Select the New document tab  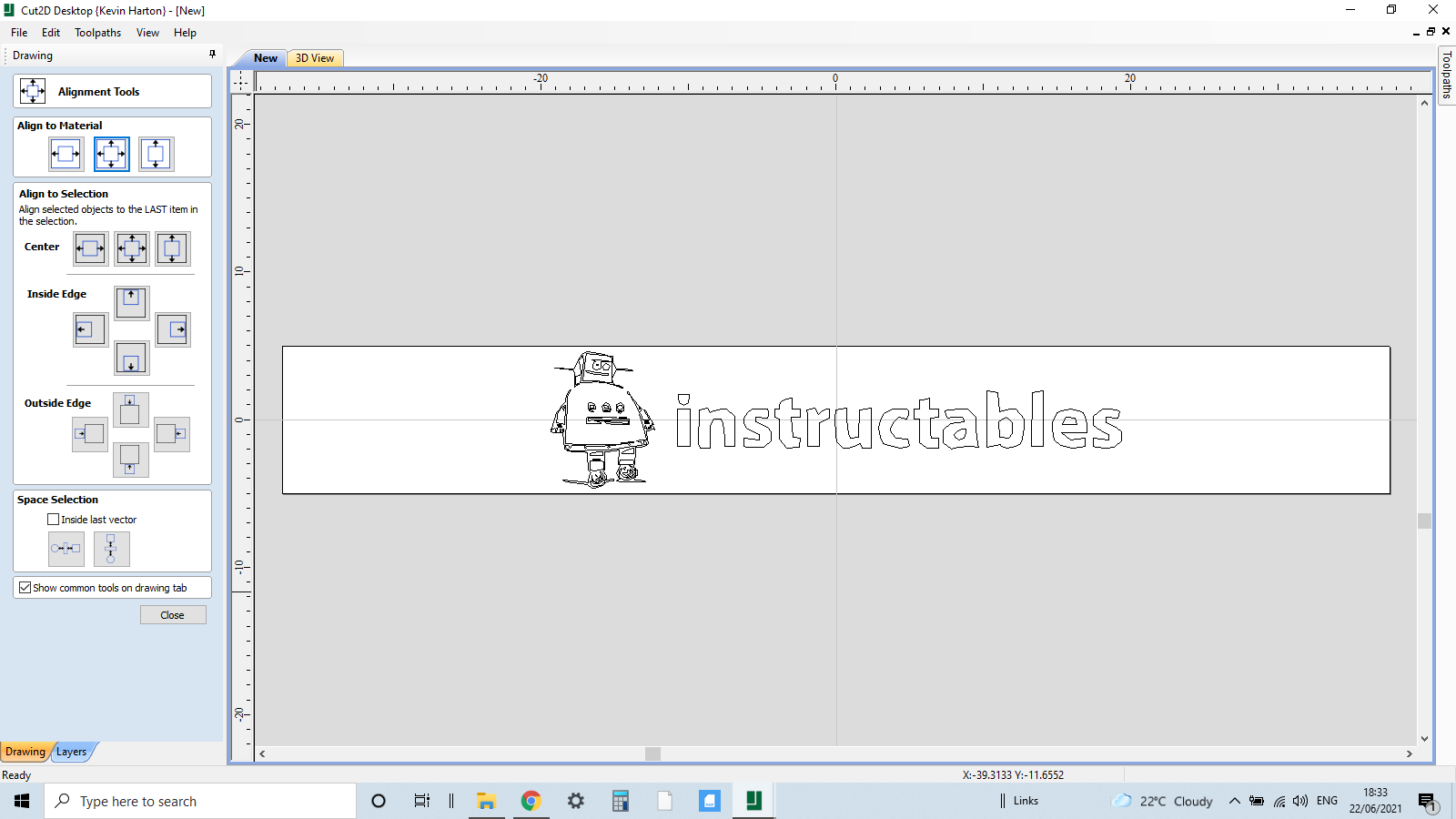pos(265,58)
